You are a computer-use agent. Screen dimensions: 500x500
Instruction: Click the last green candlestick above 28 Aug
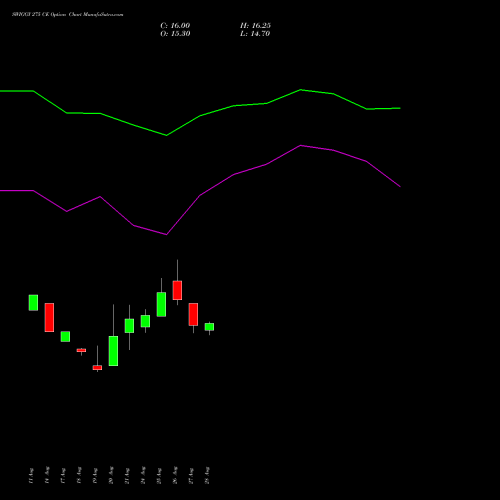[209, 327]
